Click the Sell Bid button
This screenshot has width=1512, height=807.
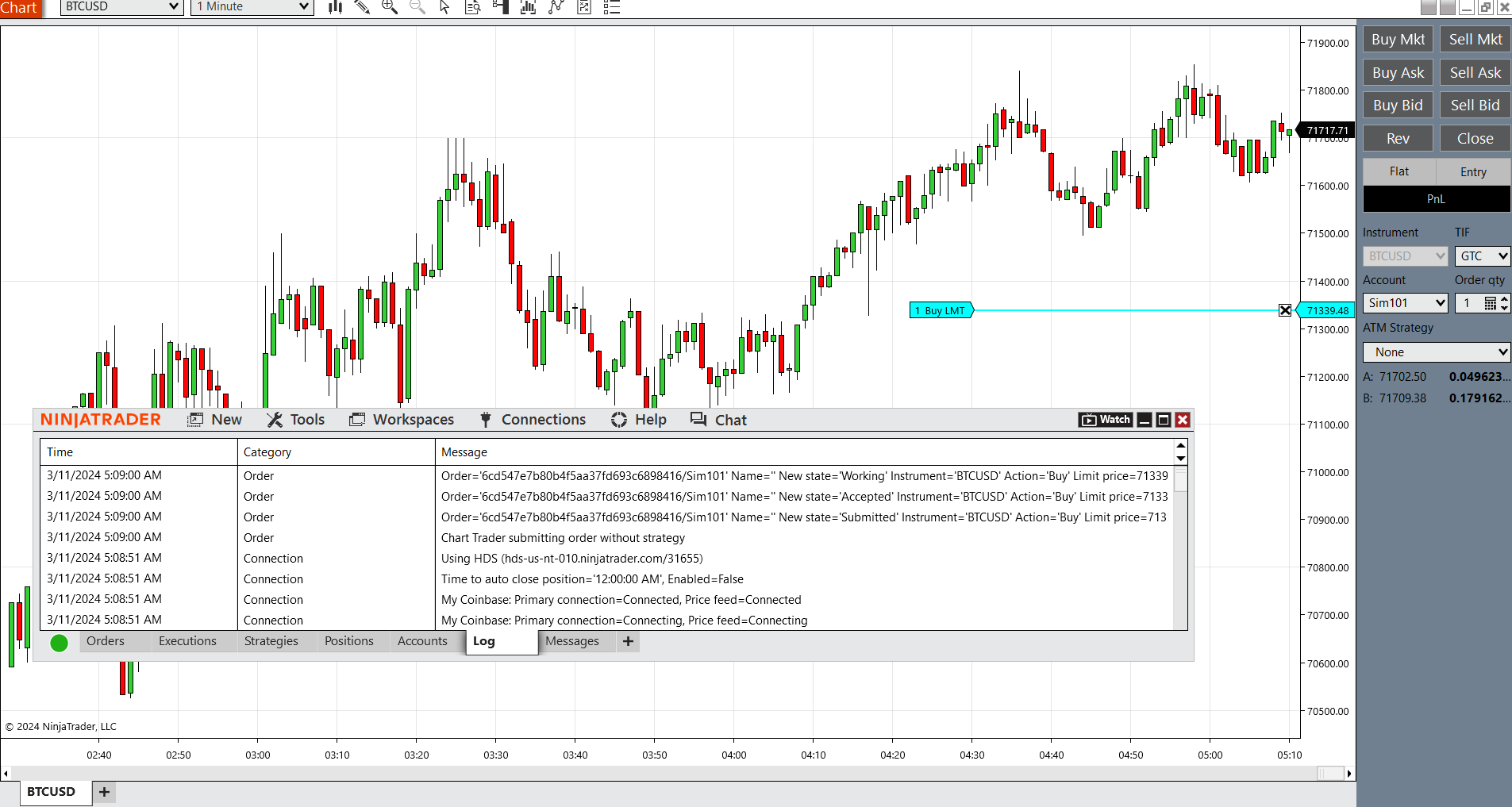click(1475, 106)
